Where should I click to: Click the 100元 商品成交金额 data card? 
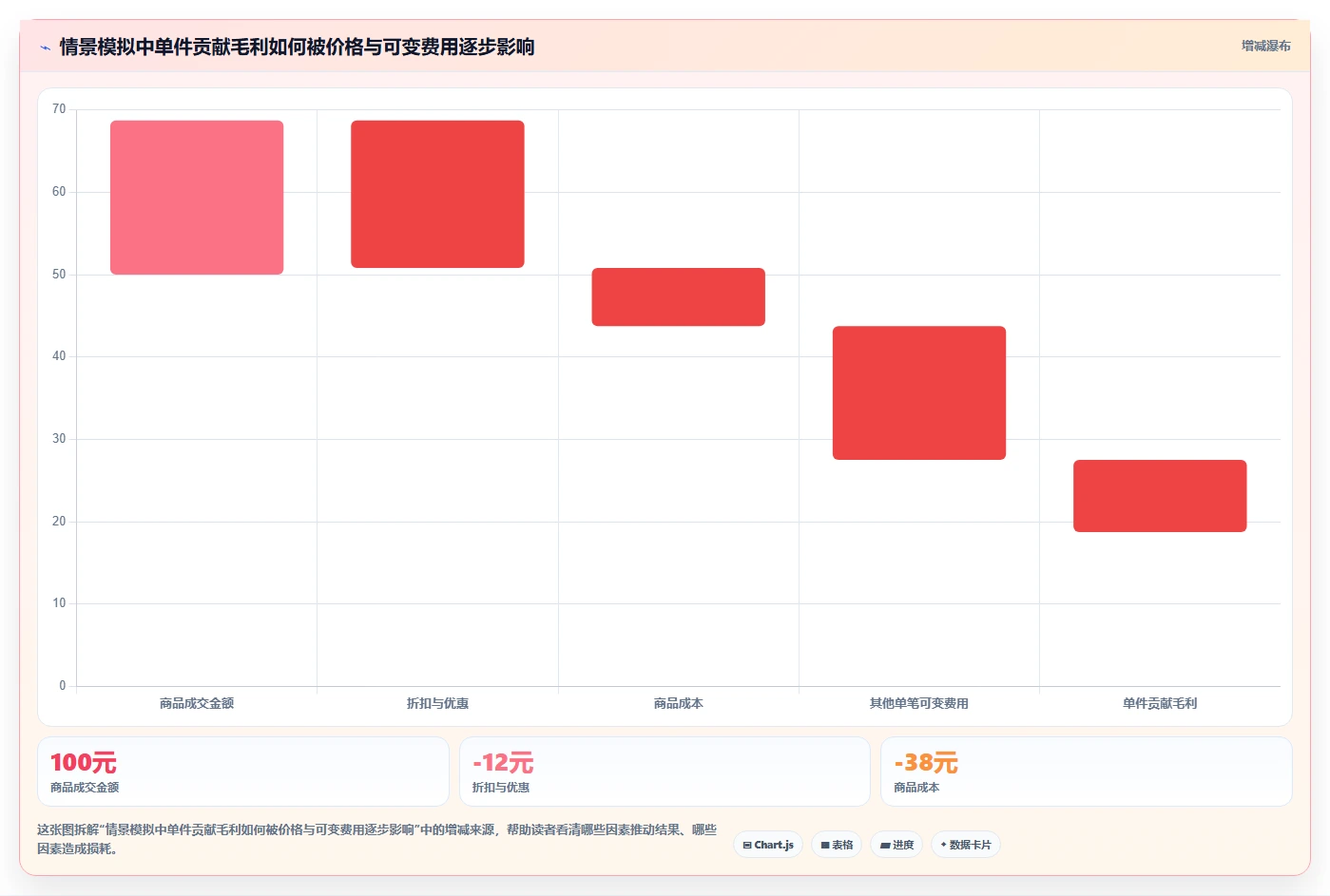click(243, 772)
